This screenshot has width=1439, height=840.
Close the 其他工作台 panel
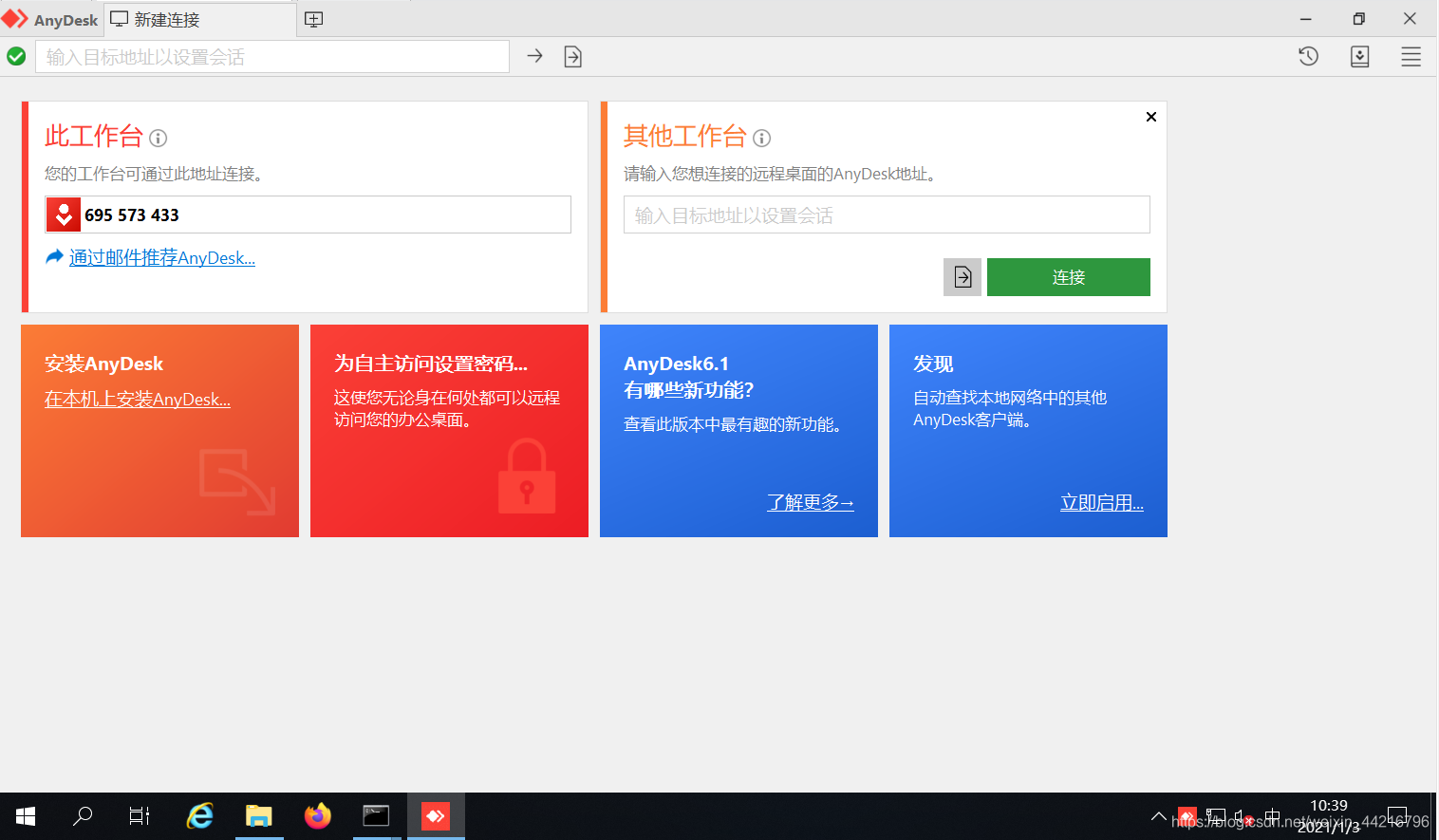coord(1151,117)
